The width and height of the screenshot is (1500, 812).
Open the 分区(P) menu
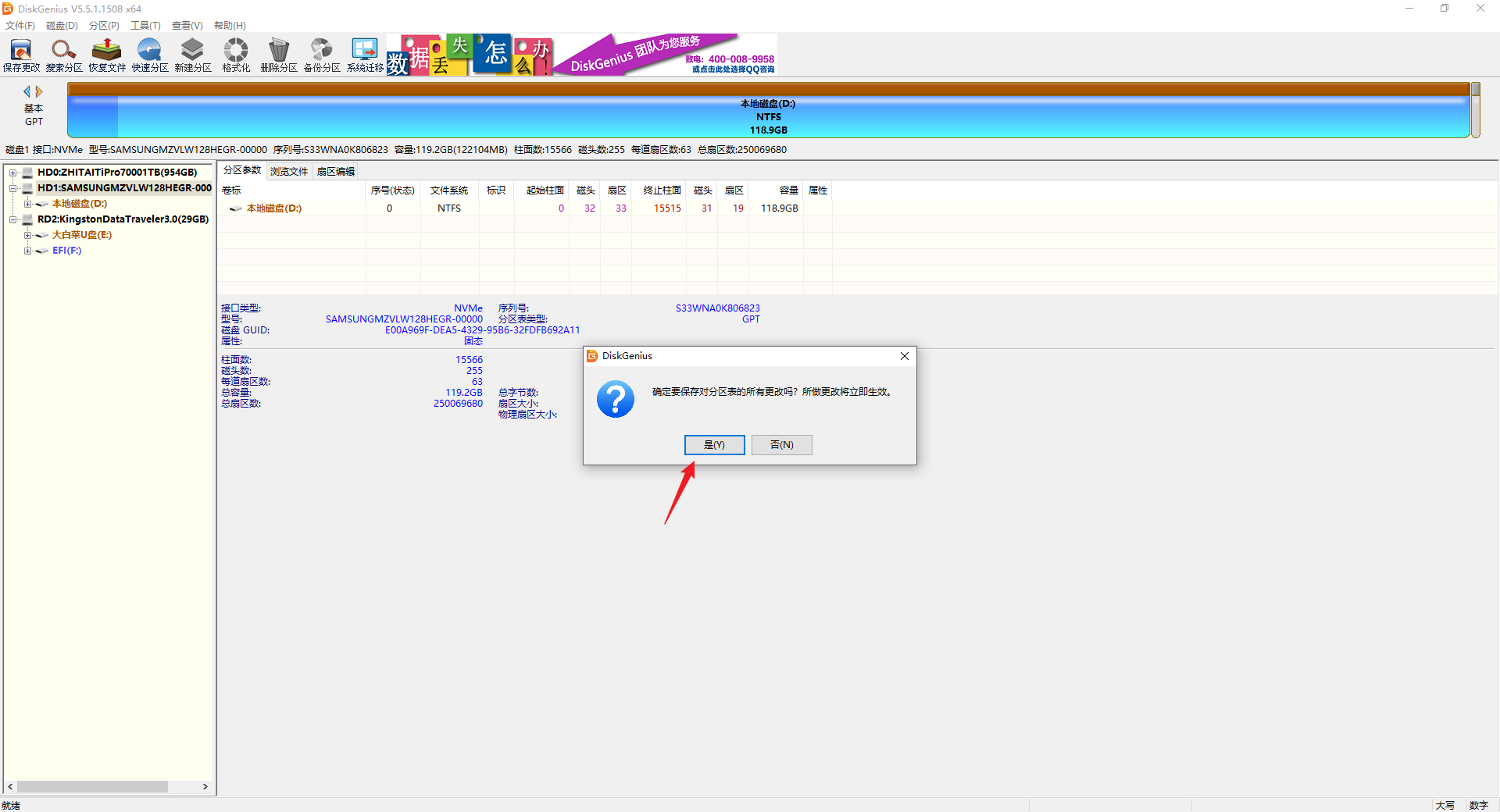(104, 26)
